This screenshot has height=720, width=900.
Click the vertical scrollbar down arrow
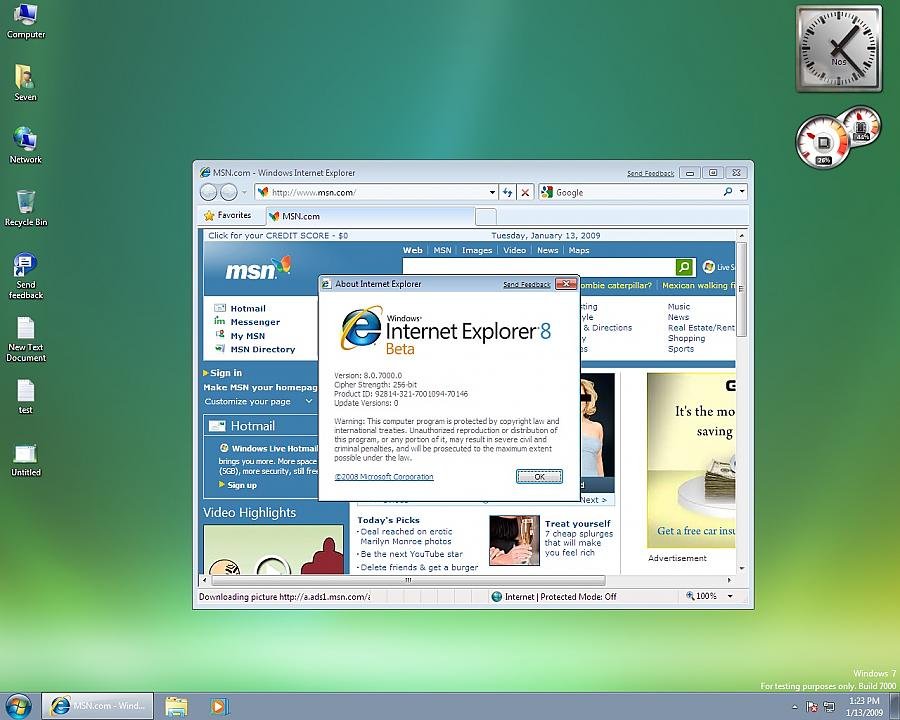[742, 568]
